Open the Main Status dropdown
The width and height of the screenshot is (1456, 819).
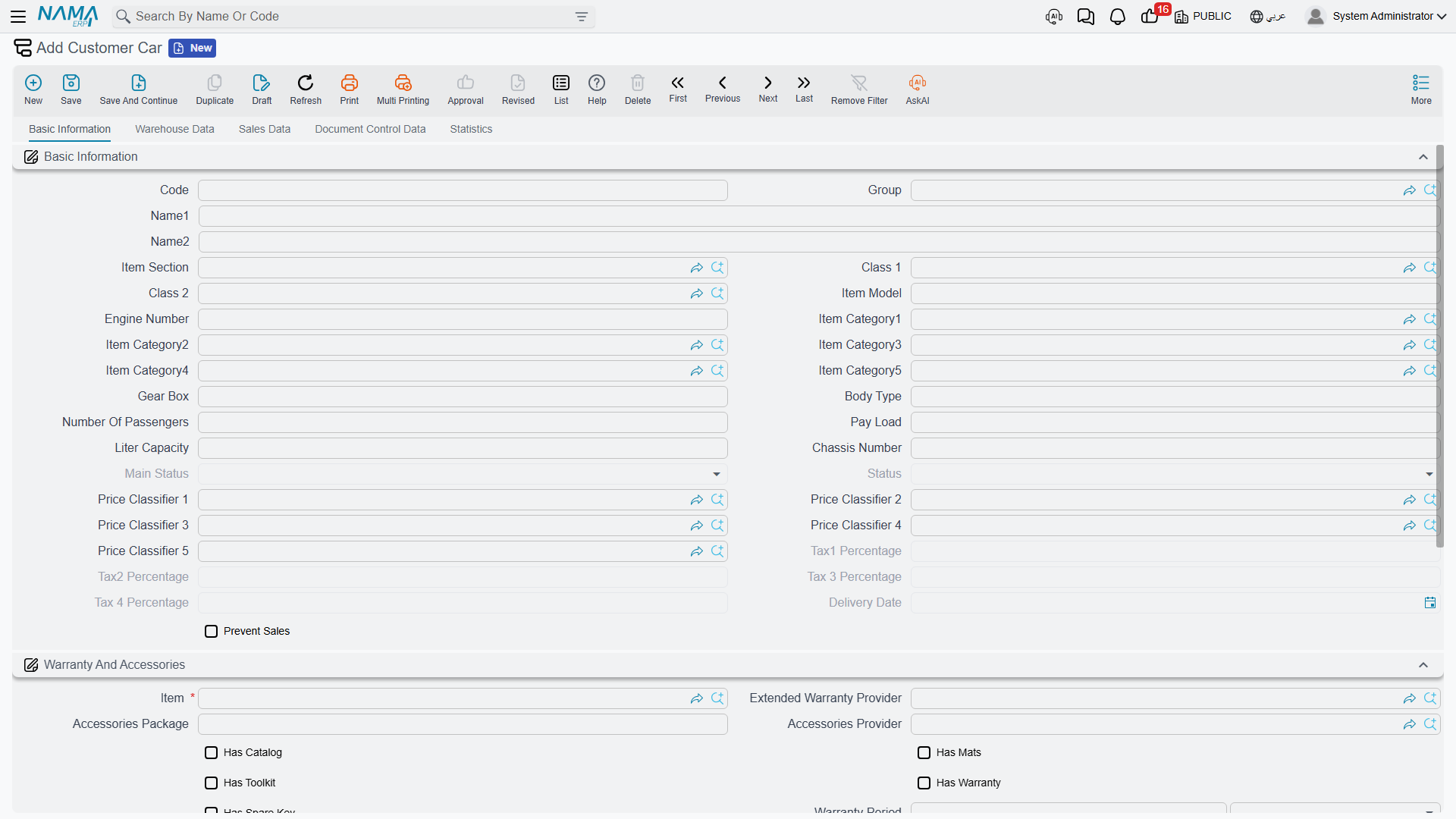(x=716, y=474)
